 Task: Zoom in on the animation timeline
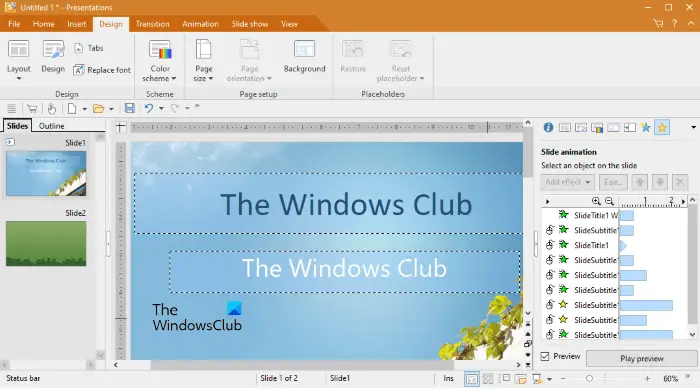pyautogui.click(x=596, y=201)
